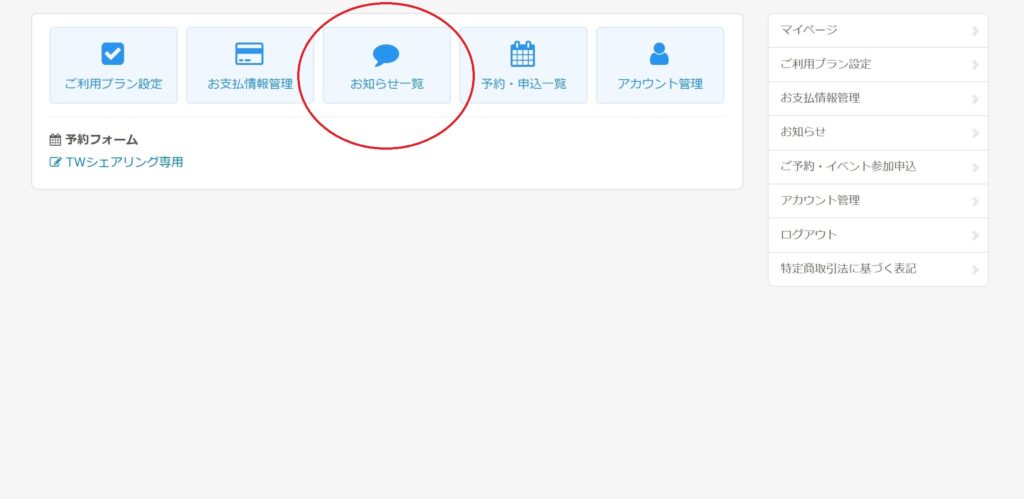Choose ログアウト to sign out

click(878, 235)
